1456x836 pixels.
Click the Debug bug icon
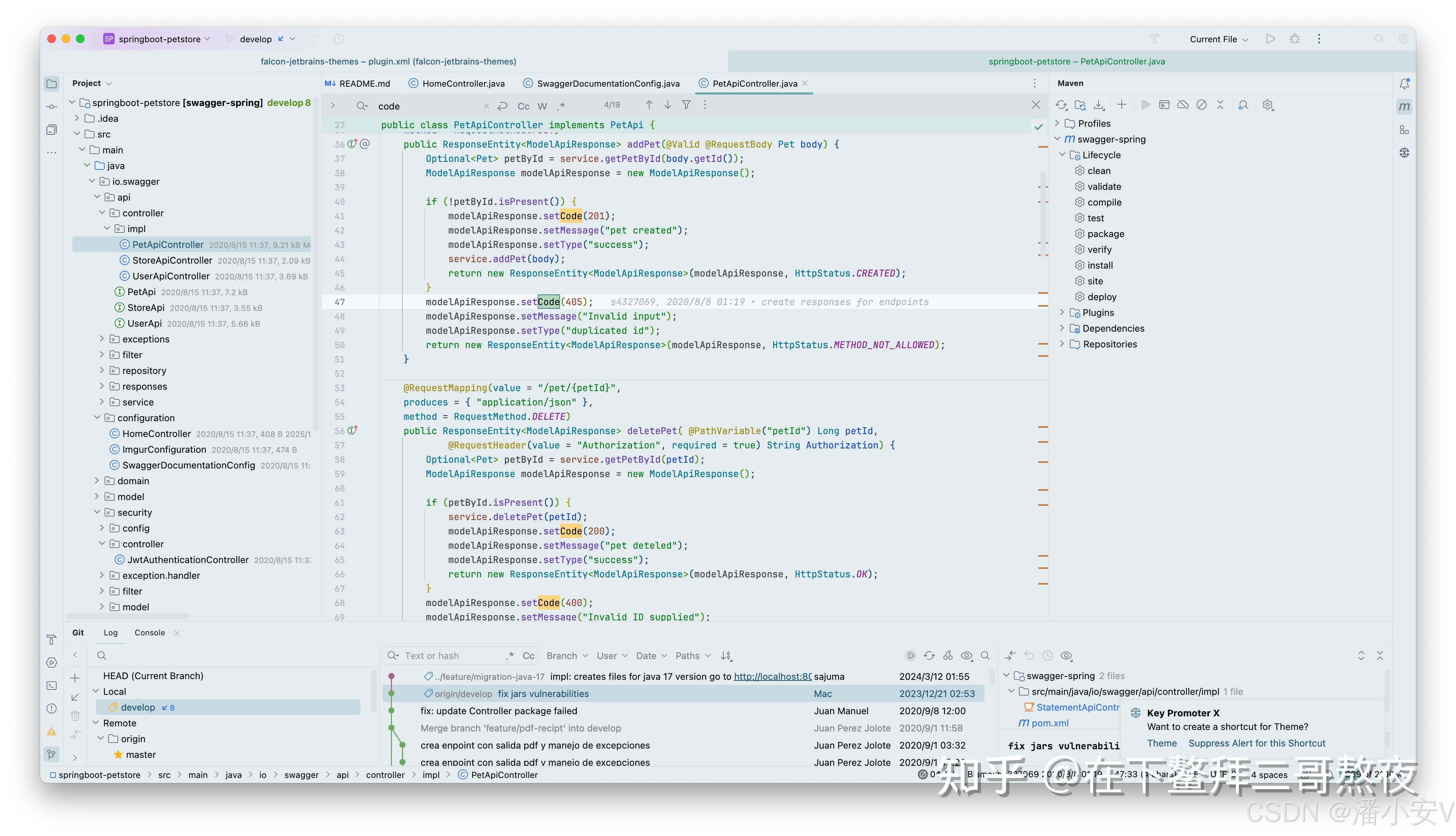click(1295, 39)
